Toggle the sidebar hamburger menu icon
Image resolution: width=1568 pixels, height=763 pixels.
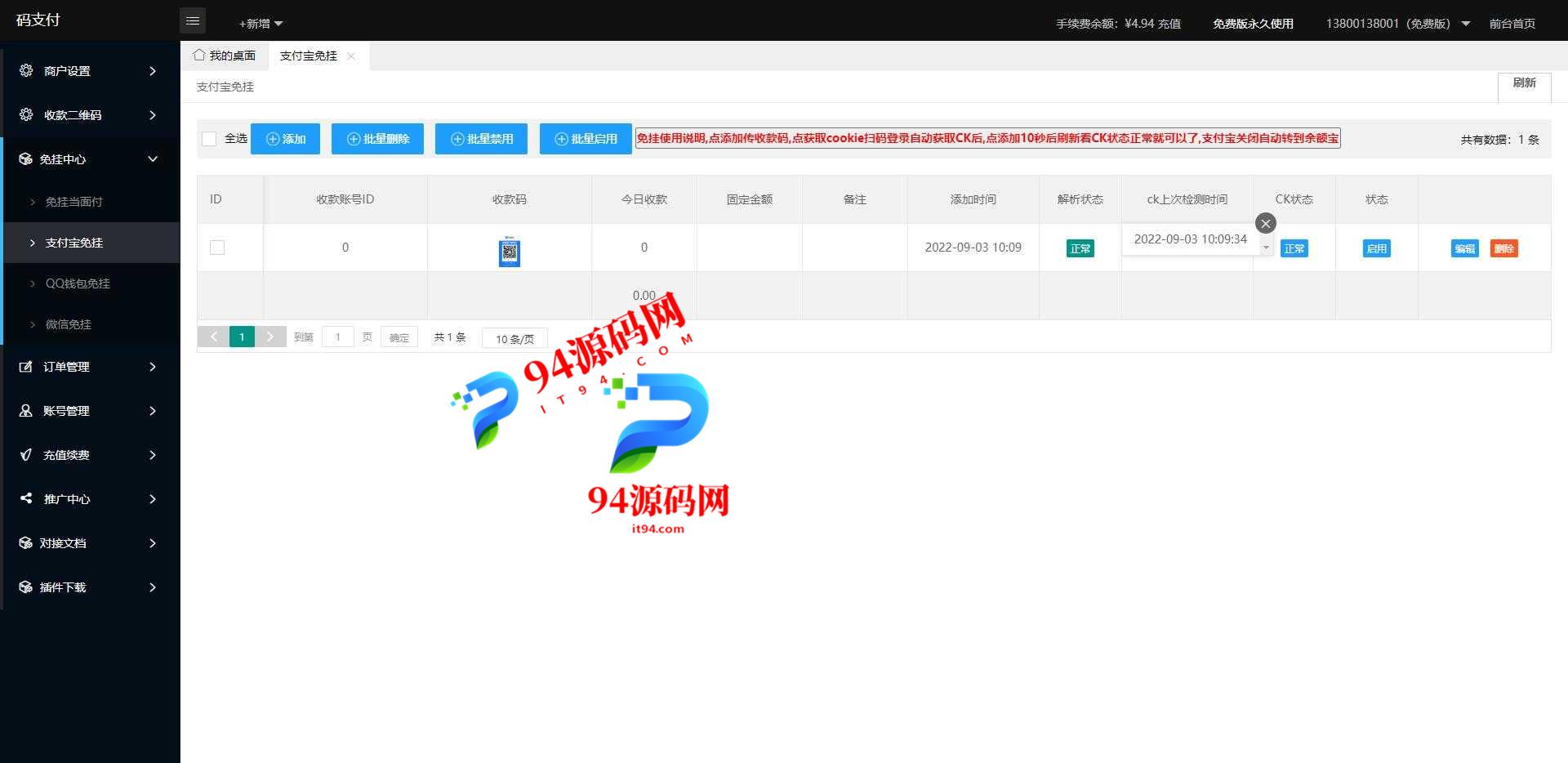point(193,20)
